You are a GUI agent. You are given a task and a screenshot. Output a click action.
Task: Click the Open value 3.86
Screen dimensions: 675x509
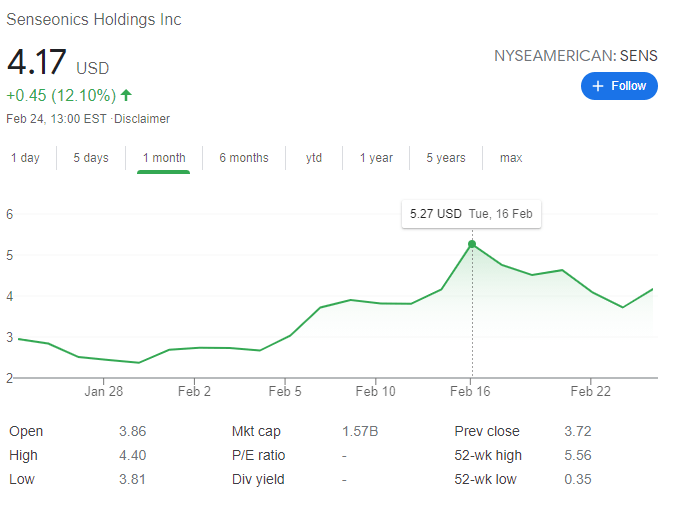133,431
